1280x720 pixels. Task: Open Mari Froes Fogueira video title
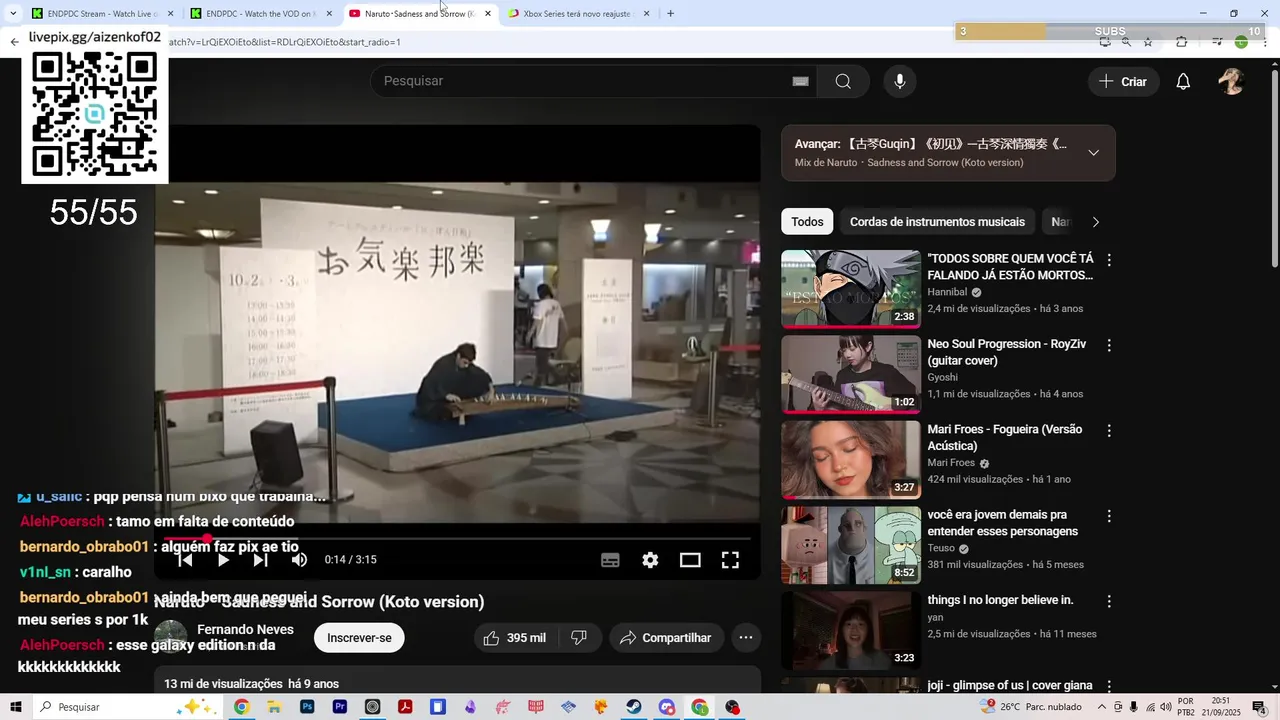pos(1004,437)
